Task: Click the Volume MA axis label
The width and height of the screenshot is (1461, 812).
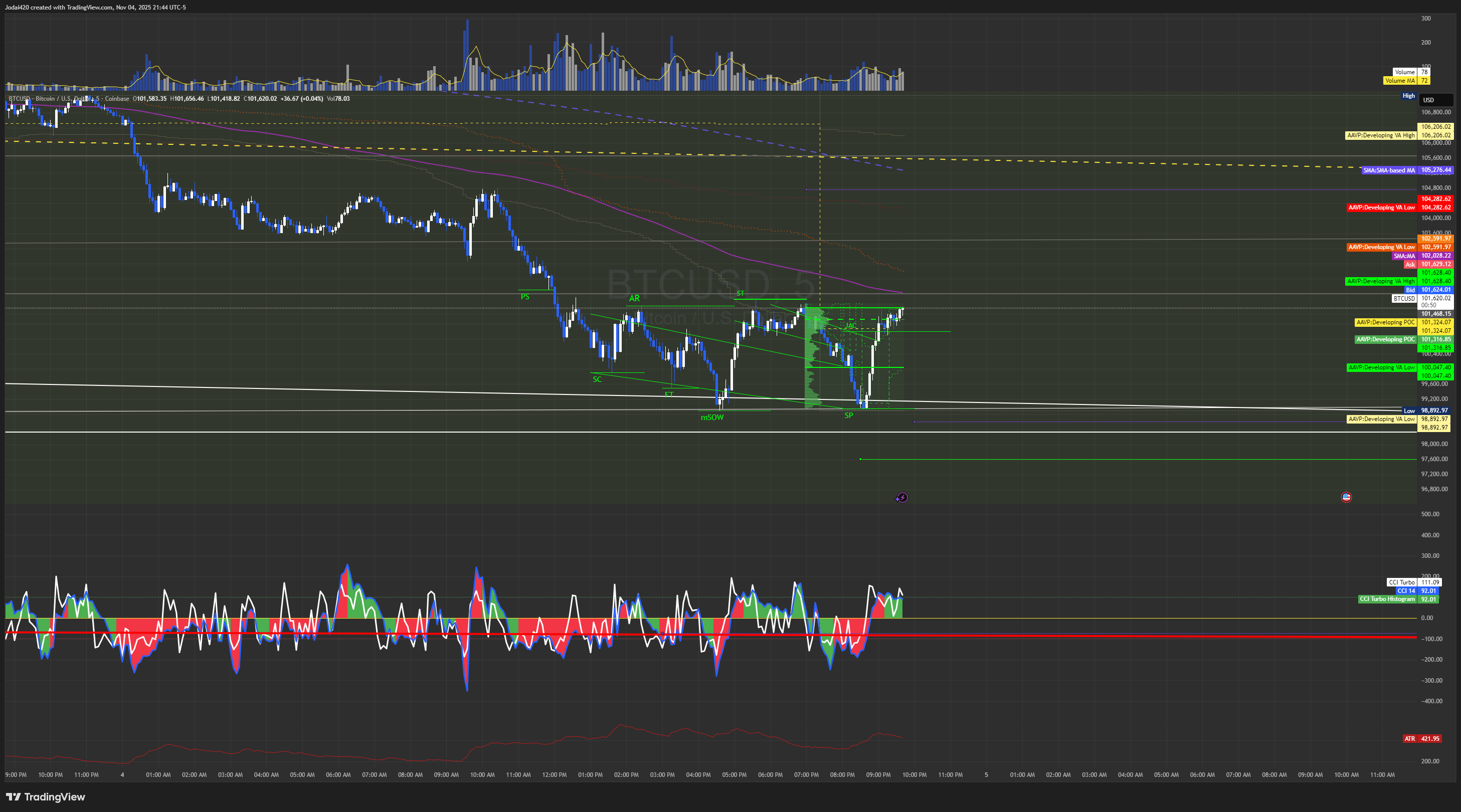Action: click(x=1399, y=81)
